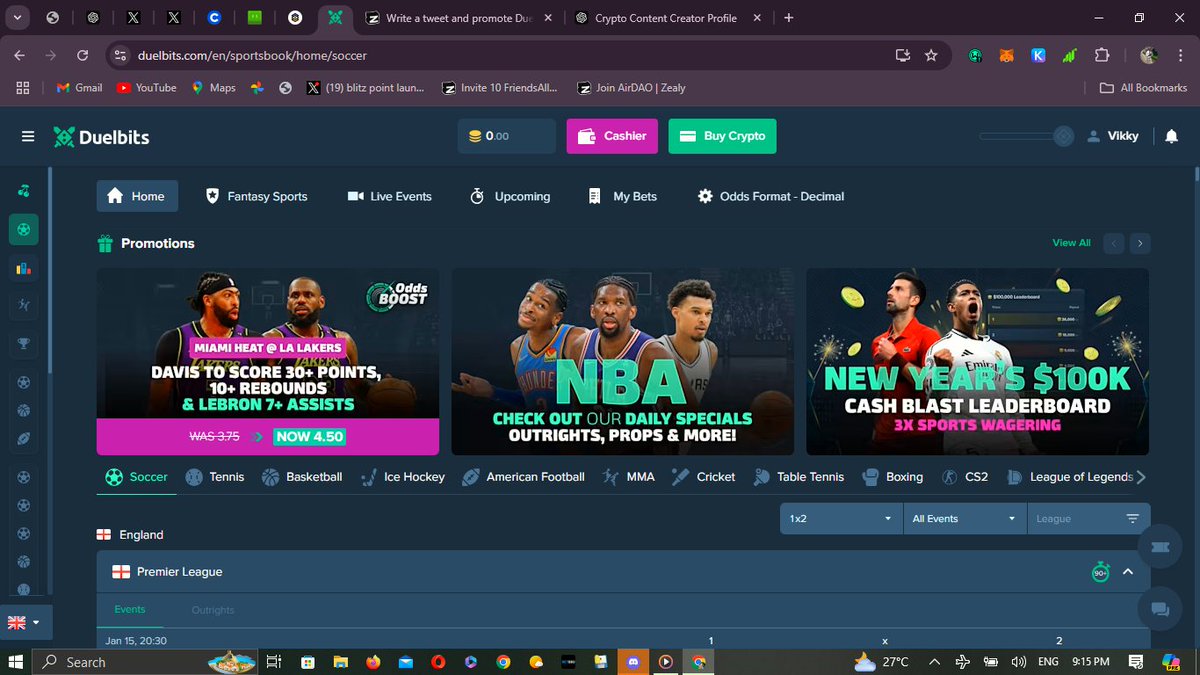Open Discord from the taskbar
The height and width of the screenshot is (675, 1200).
(633, 662)
